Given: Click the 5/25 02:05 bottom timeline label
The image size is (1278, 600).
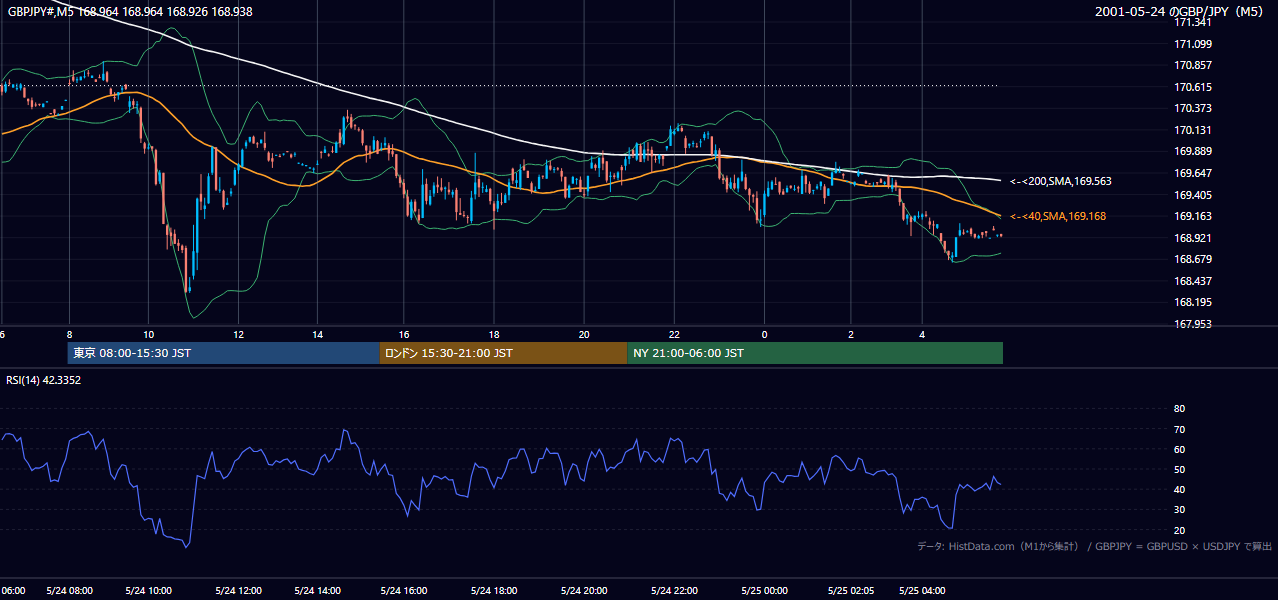Looking at the screenshot, I should [x=851, y=590].
